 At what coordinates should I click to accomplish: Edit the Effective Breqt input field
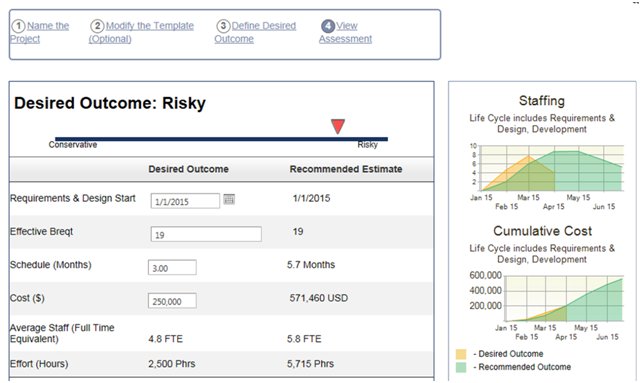(206, 234)
